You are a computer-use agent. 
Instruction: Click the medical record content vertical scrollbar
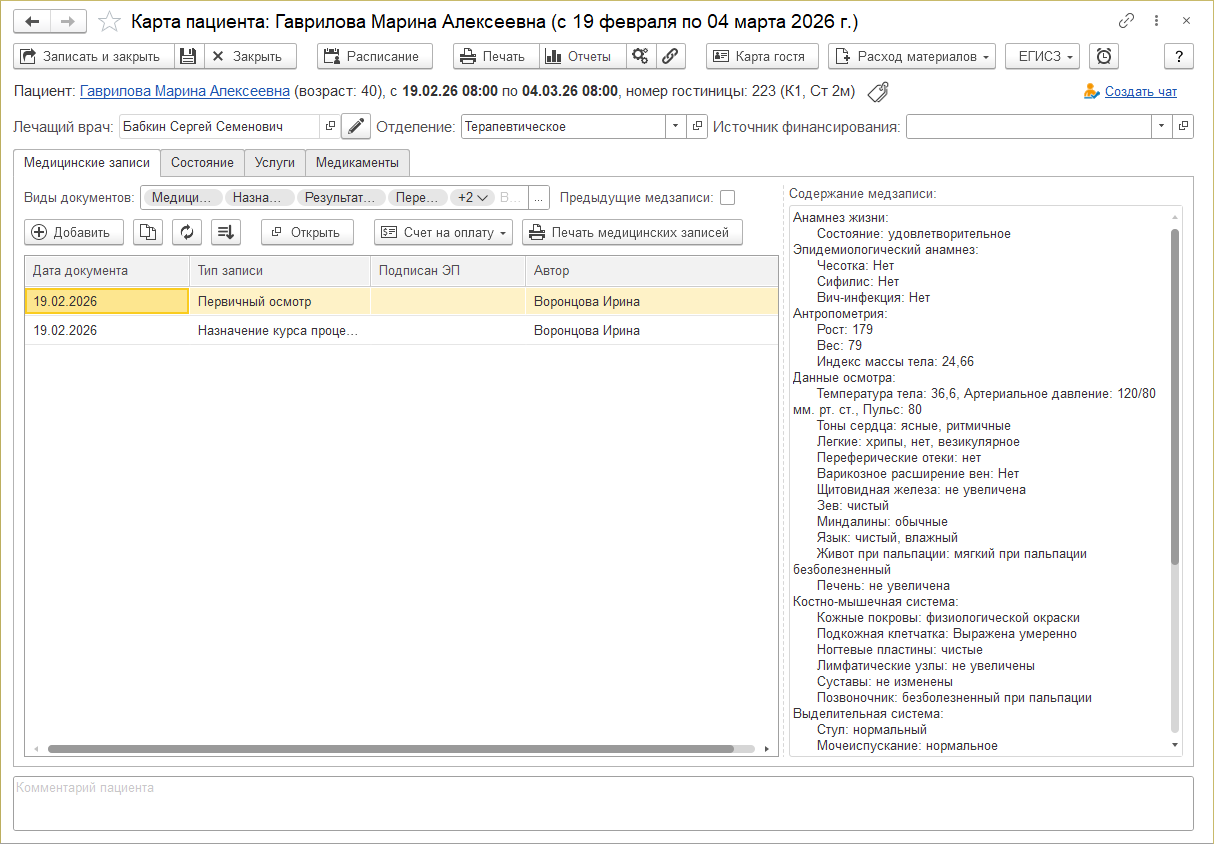[1175, 400]
